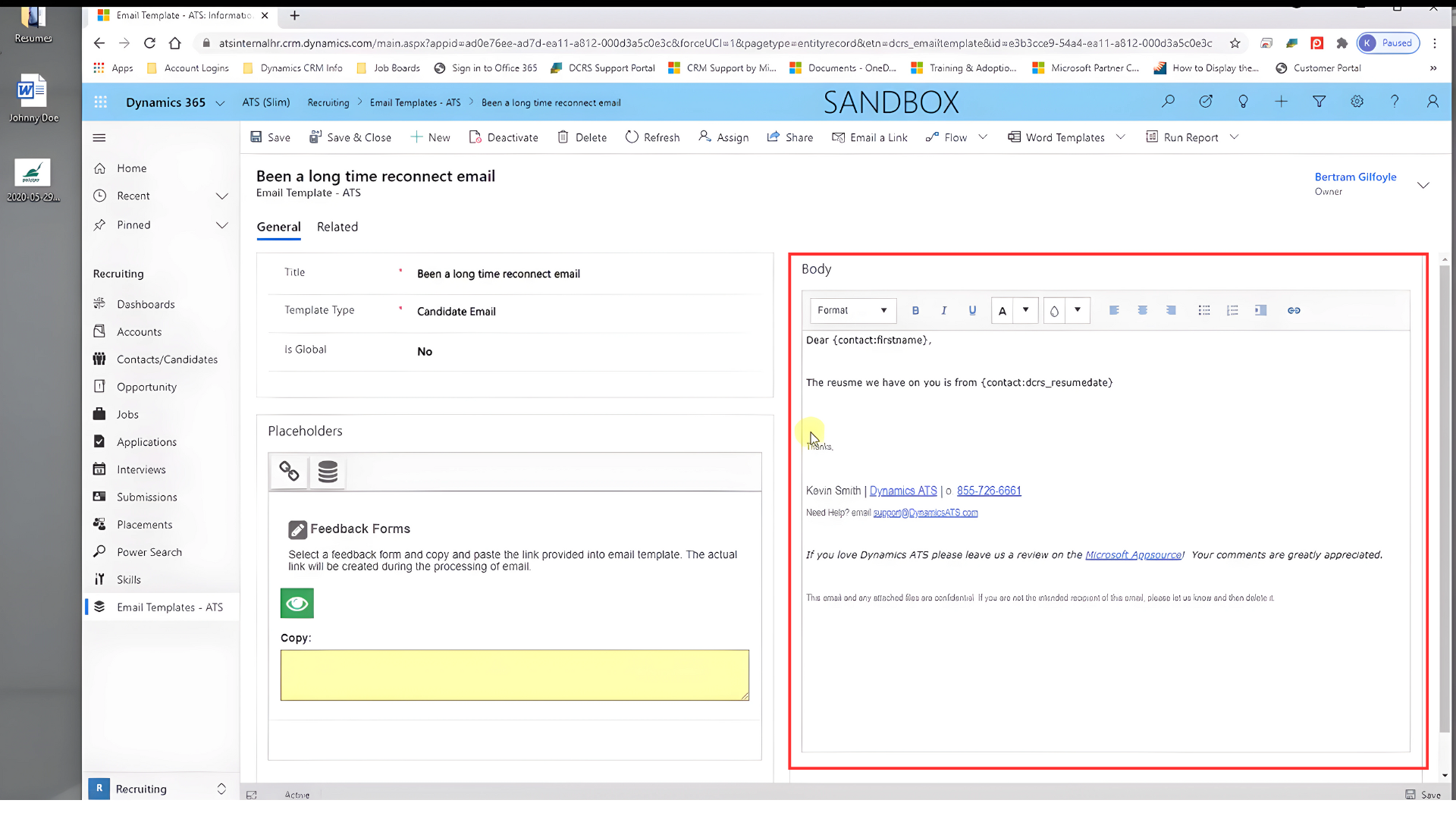Open Jobs in the sidebar
The image size is (1456, 819).
pyautogui.click(x=127, y=415)
